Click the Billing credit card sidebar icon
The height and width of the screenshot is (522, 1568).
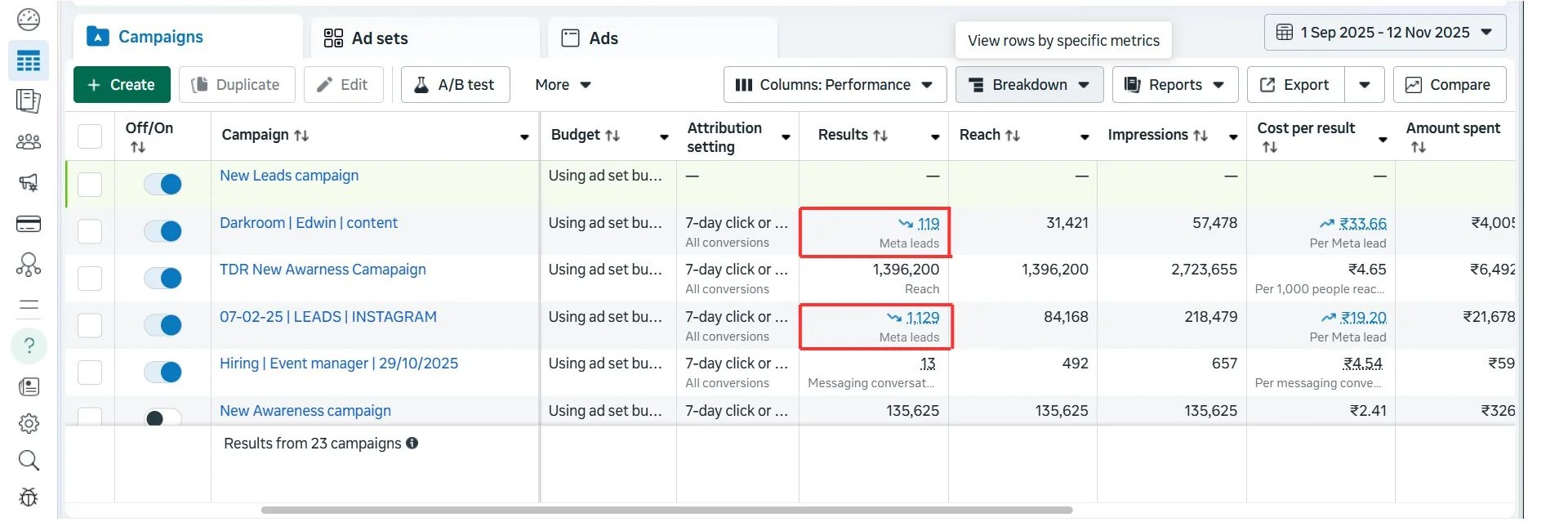pyautogui.click(x=29, y=224)
